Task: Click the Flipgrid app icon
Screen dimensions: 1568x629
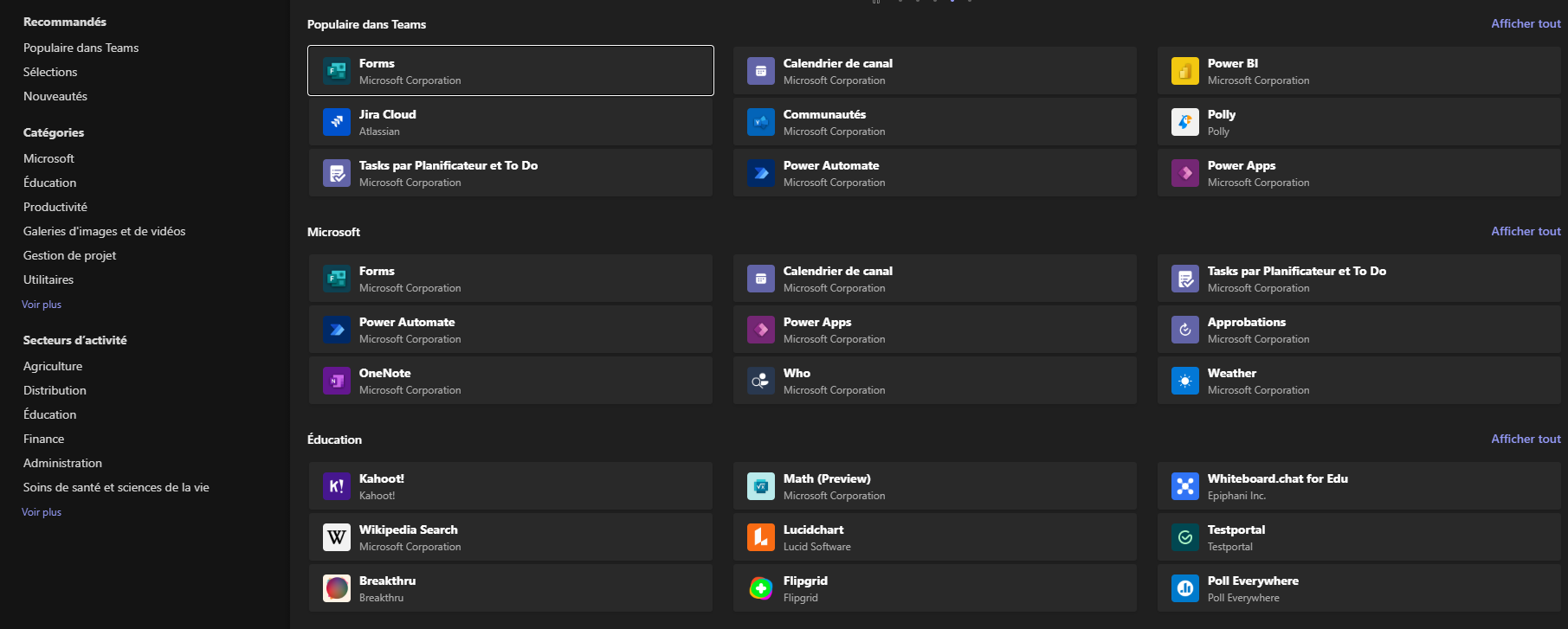Action: (x=761, y=588)
